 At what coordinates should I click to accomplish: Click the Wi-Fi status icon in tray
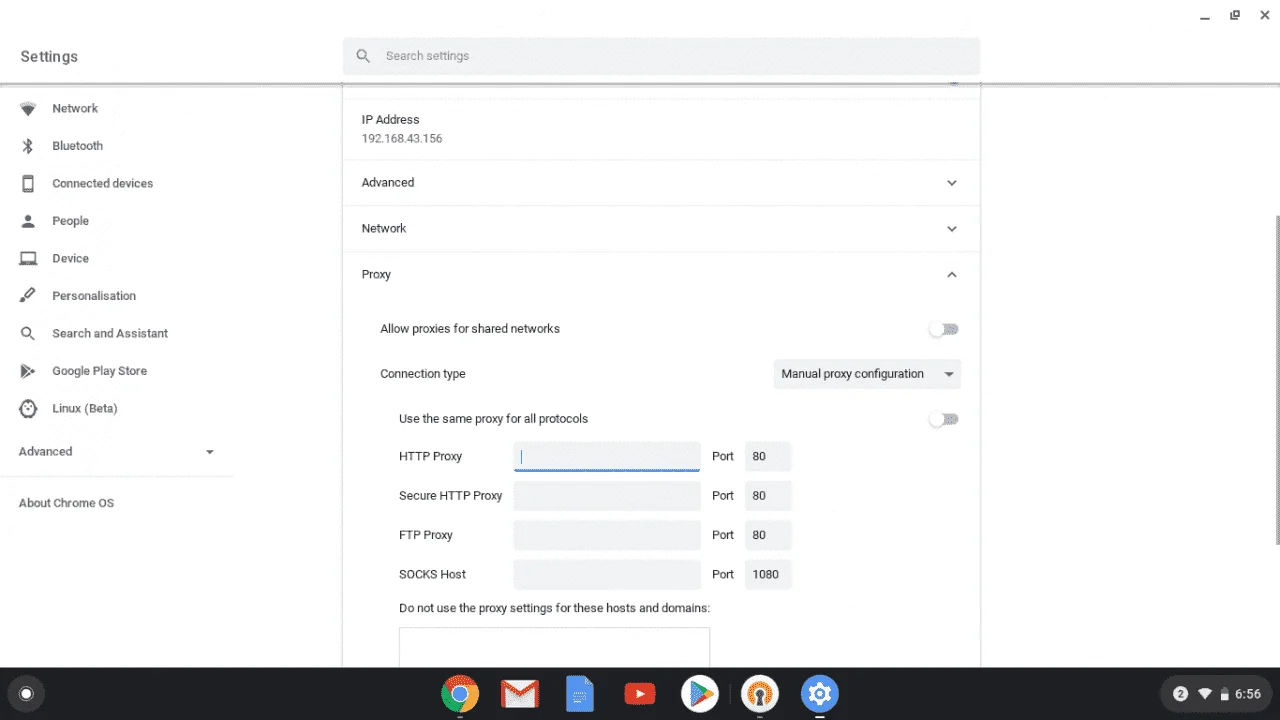(1205, 694)
